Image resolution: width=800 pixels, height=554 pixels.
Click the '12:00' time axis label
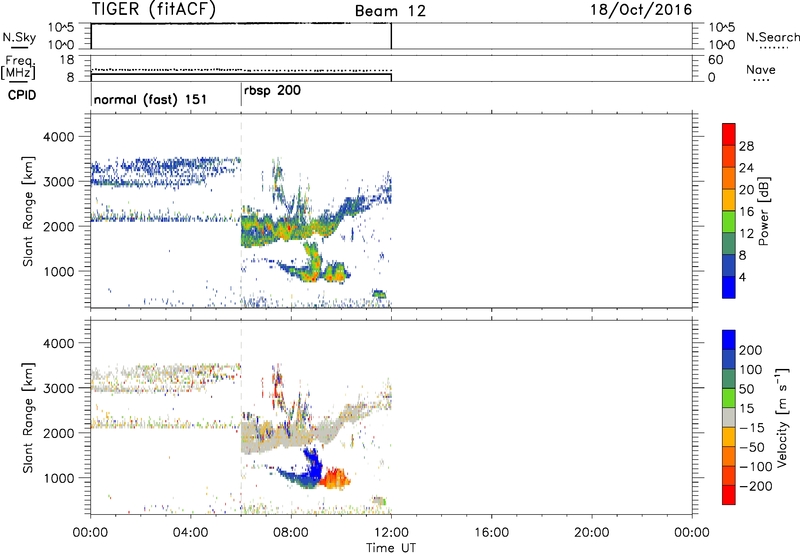(391, 533)
